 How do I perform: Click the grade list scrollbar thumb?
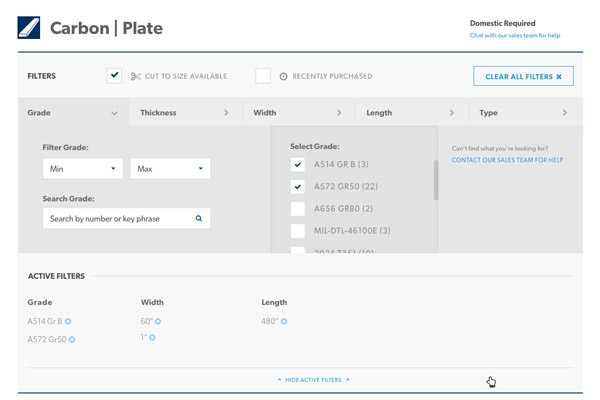tap(436, 180)
